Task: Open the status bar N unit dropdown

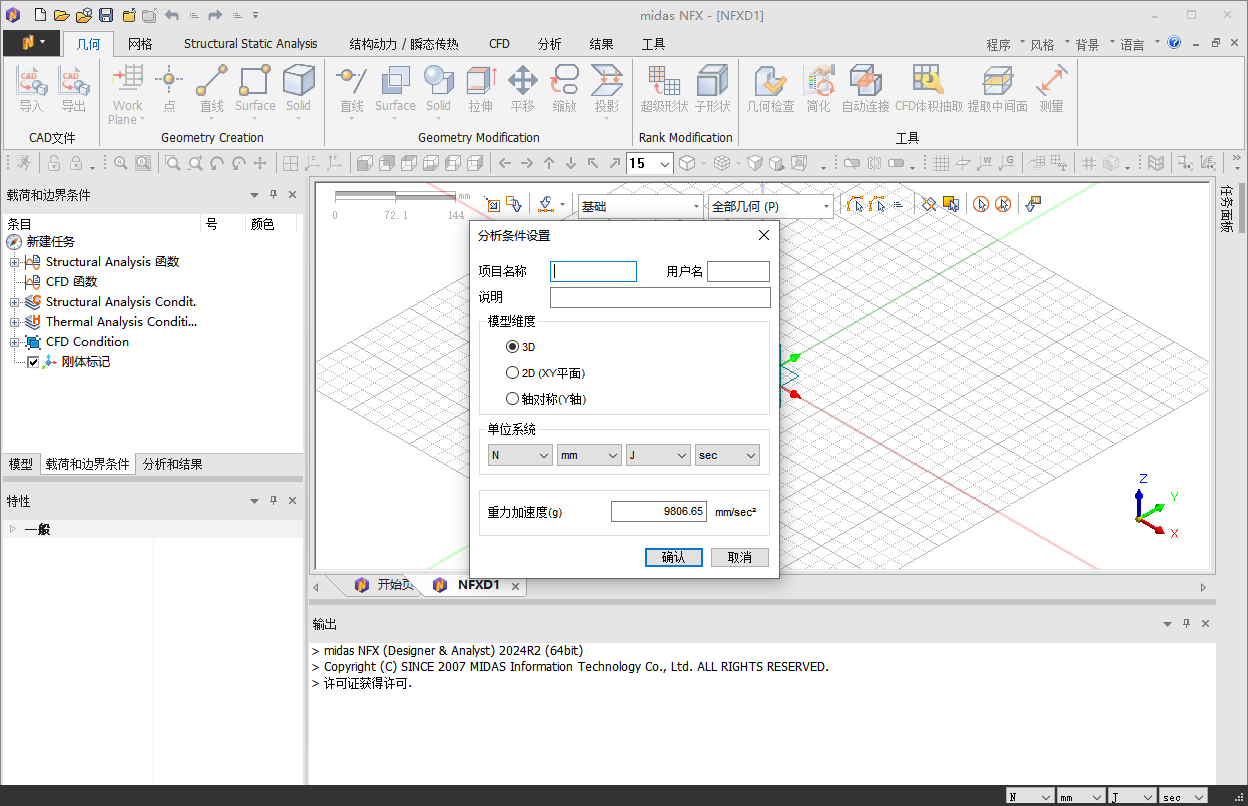Action: pyautogui.click(x=1029, y=797)
